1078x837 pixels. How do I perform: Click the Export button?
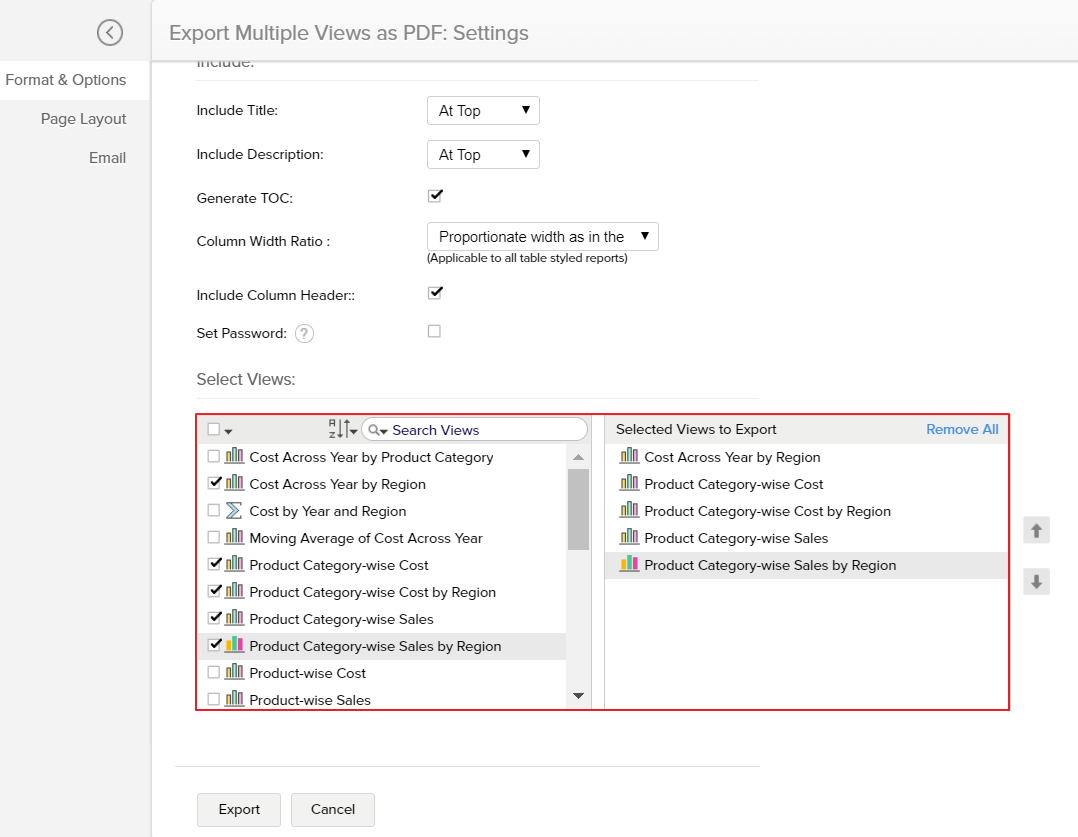[238, 809]
